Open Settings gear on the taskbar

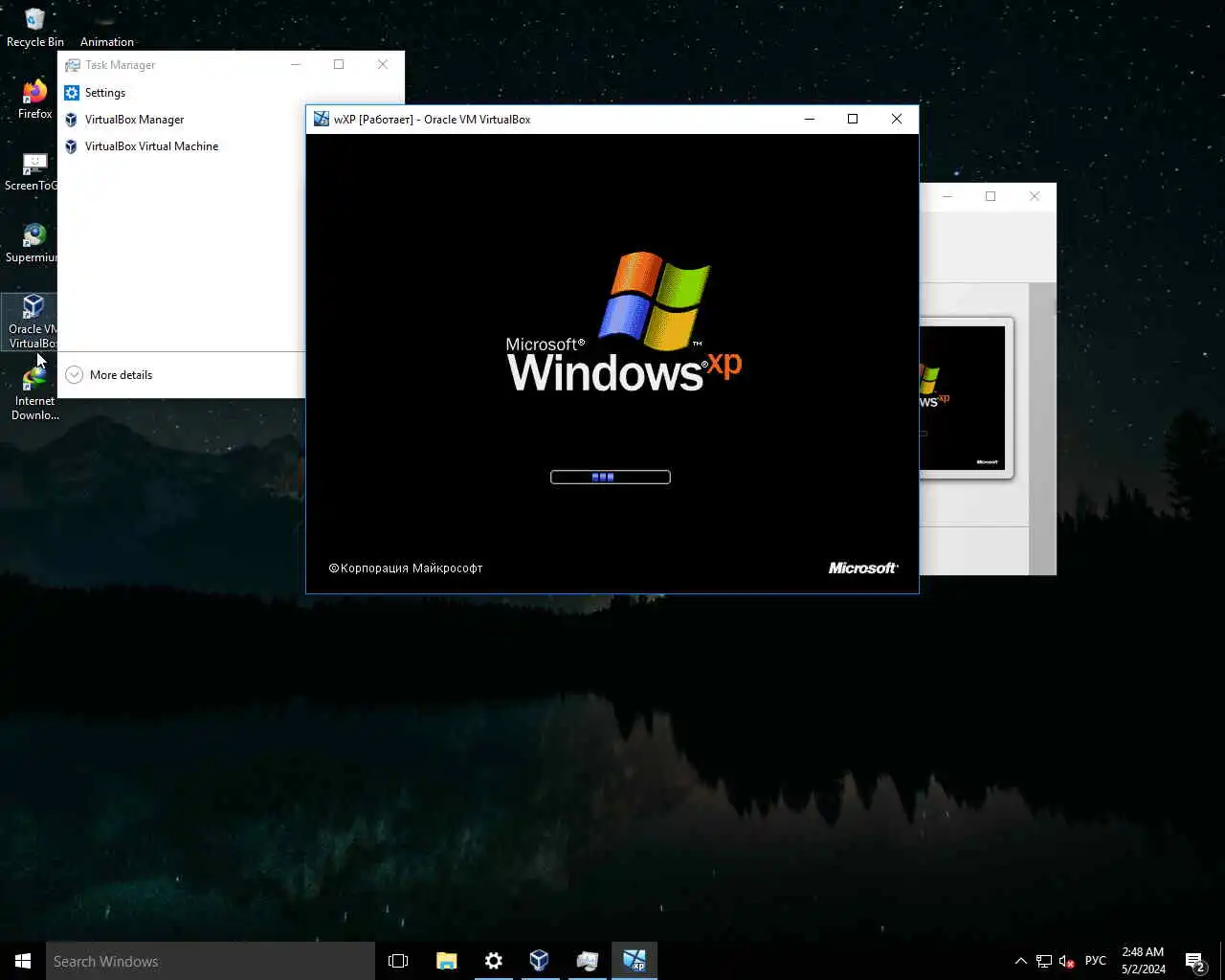tap(493, 961)
